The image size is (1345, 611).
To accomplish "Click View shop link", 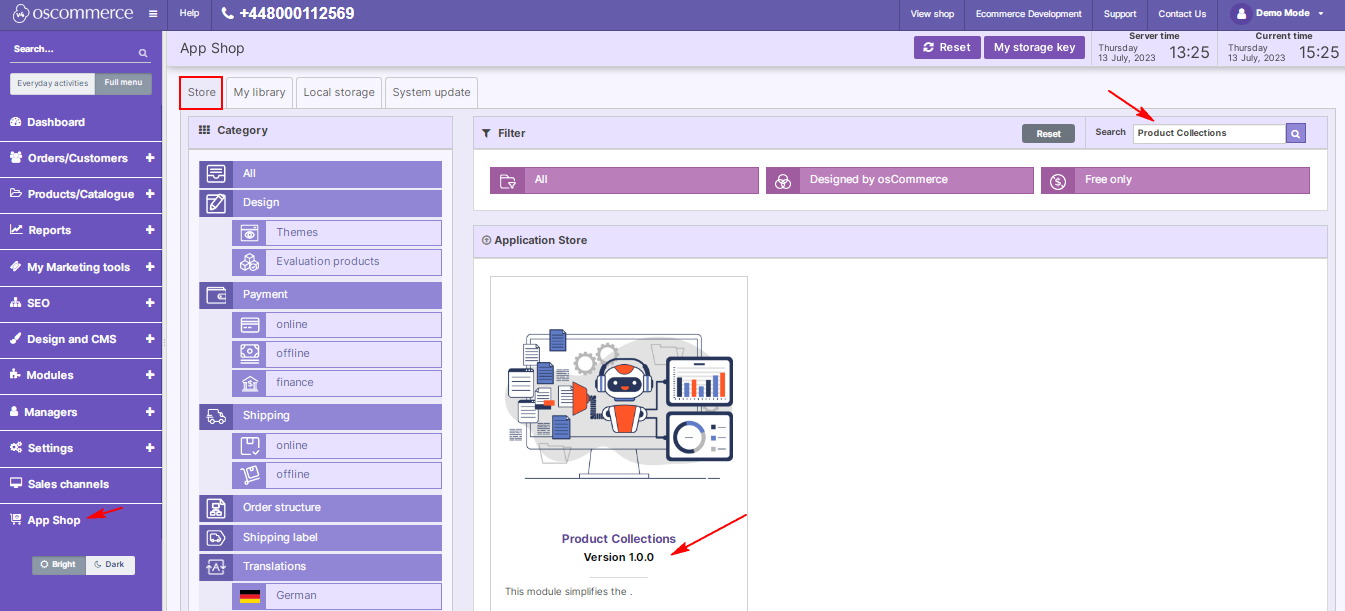I will [933, 14].
